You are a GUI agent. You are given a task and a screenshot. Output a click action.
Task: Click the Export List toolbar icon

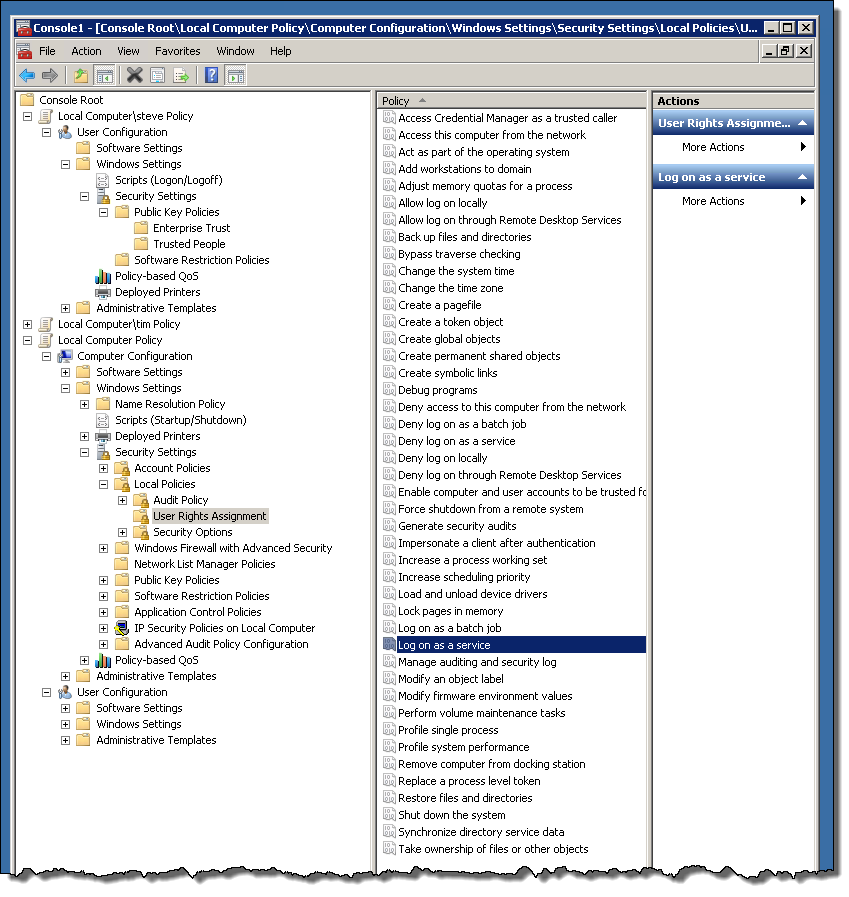181,75
